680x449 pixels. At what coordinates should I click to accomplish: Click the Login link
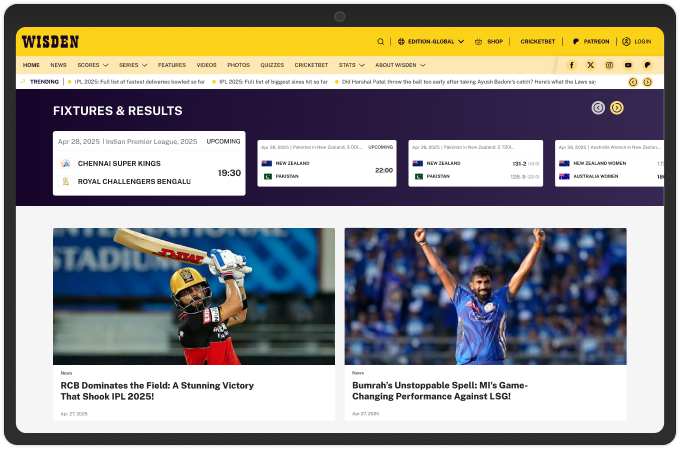point(643,42)
